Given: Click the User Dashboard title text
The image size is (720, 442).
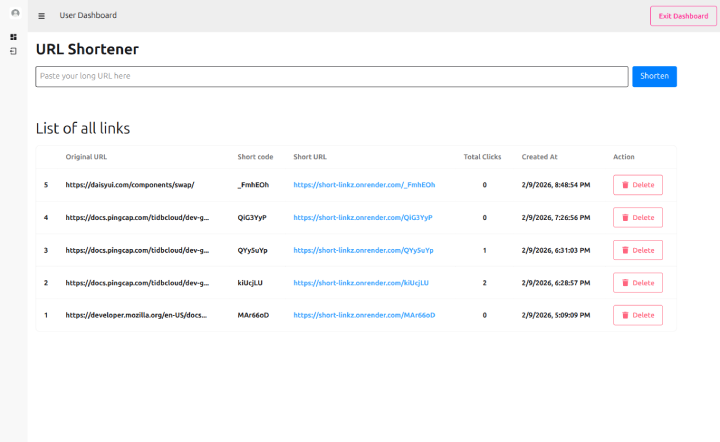Looking at the screenshot, I should pyautogui.click(x=88, y=16).
